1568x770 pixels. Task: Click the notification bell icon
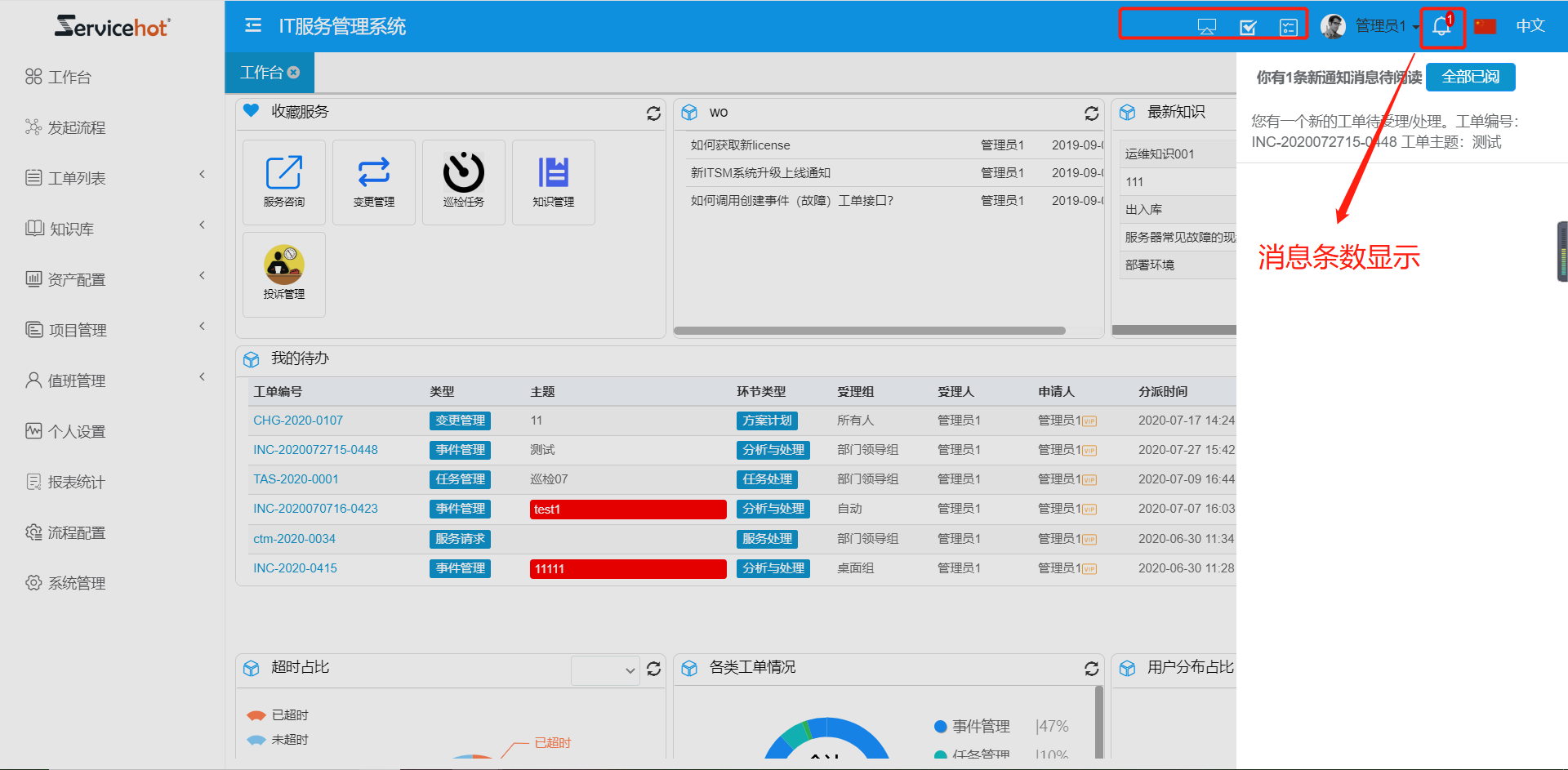[1441, 27]
